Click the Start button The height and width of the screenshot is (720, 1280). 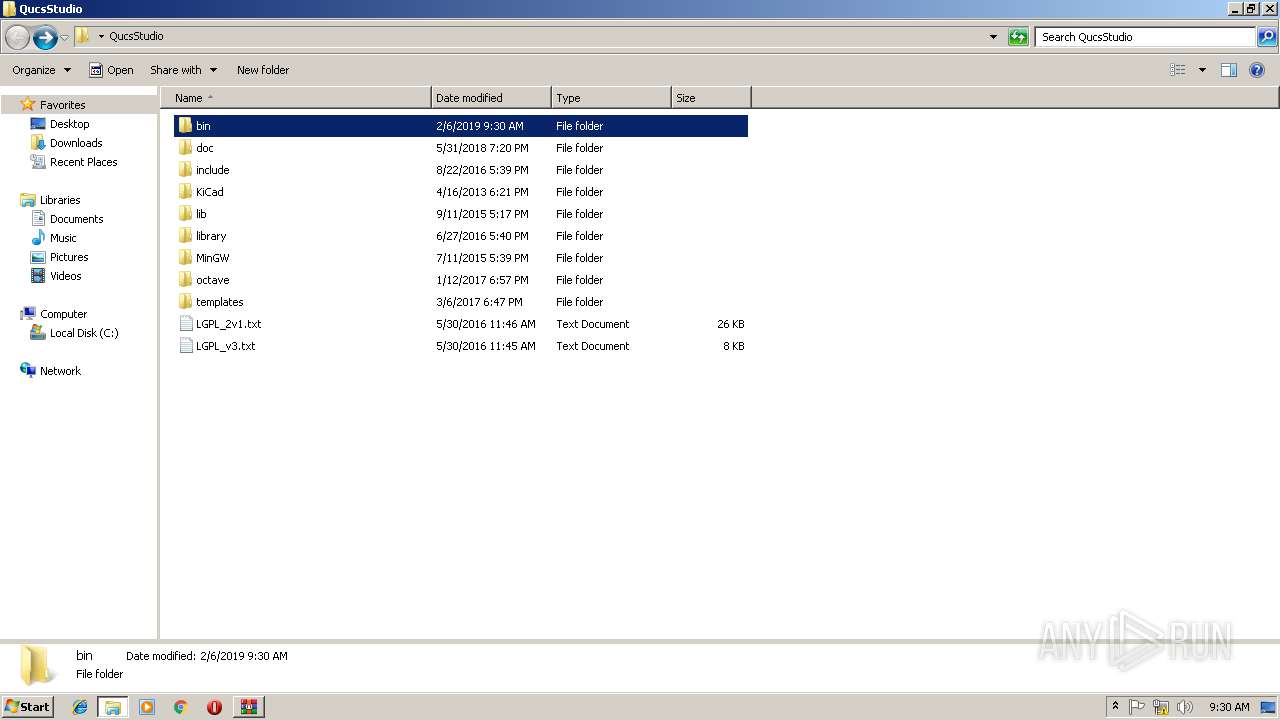tap(28, 707)
